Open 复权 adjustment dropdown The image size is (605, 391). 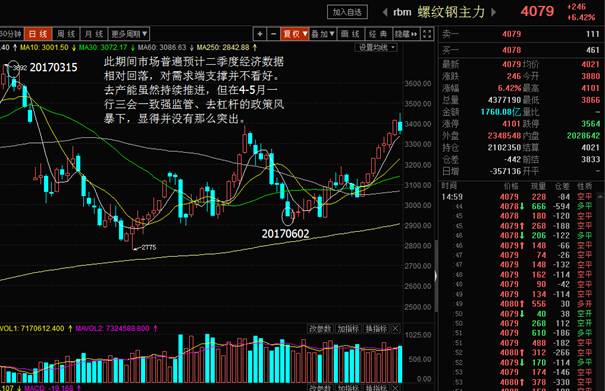coord(295,34)
